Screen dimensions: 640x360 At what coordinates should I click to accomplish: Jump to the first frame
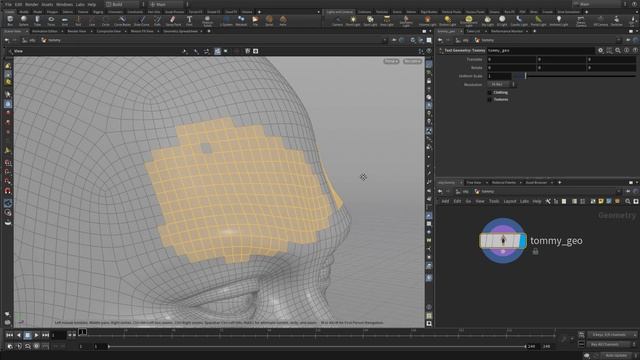pos(9,335)
